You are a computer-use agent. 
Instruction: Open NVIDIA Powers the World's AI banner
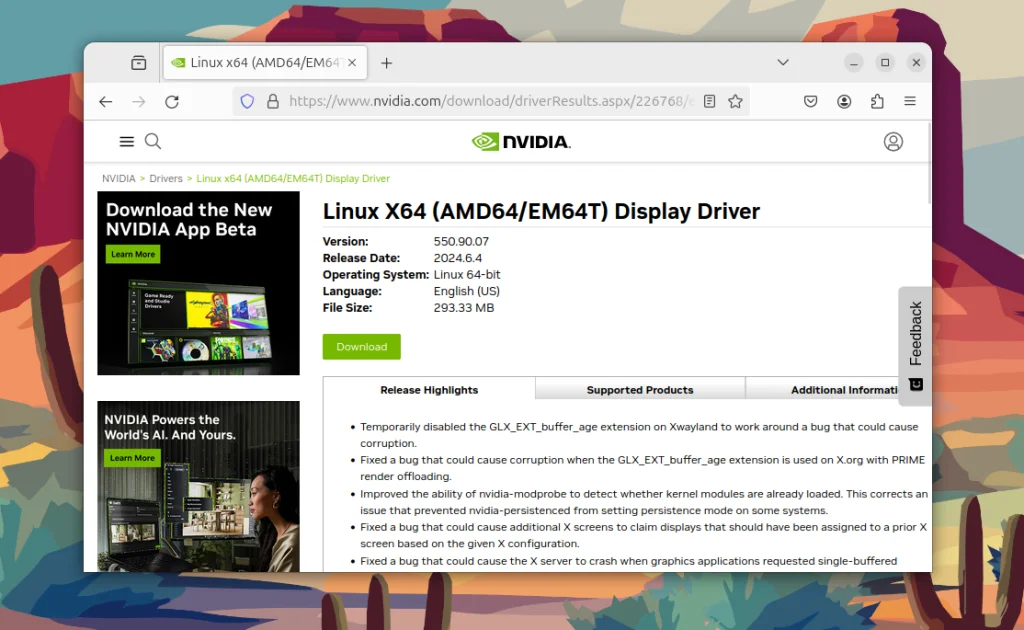coord(199,486)
